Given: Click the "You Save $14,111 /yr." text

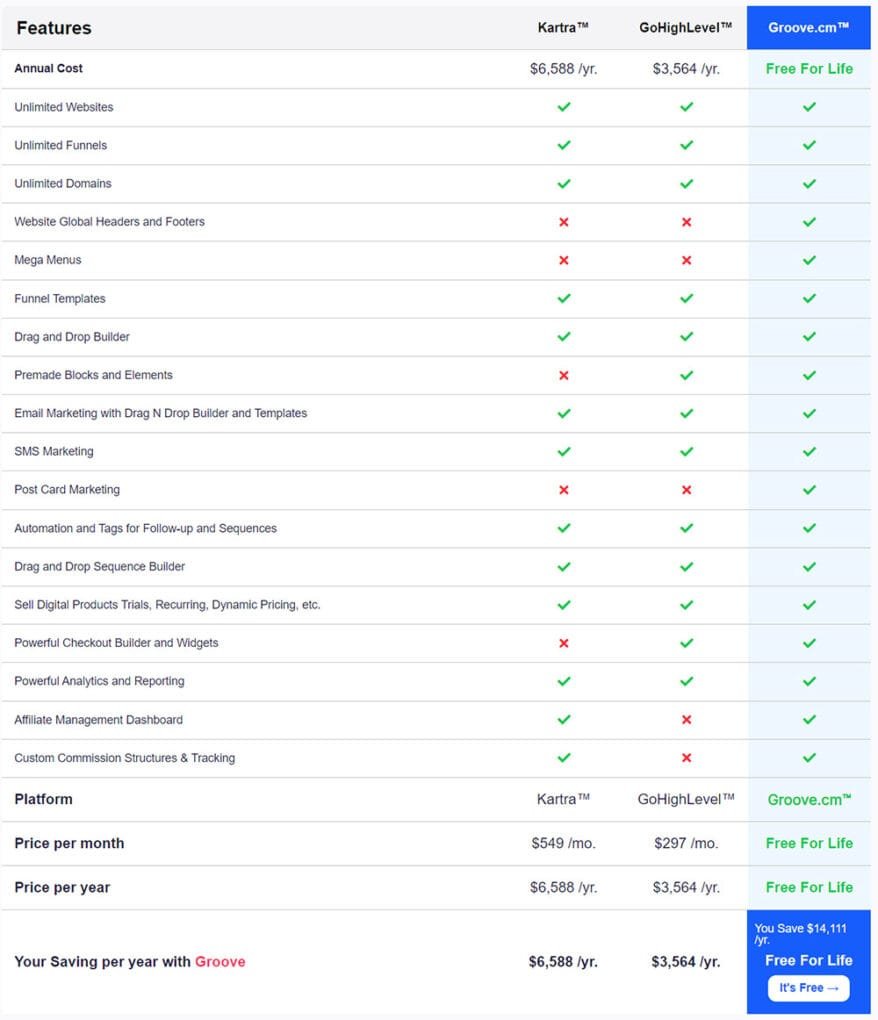Looking at the screenshot, I should pos(800,934).
